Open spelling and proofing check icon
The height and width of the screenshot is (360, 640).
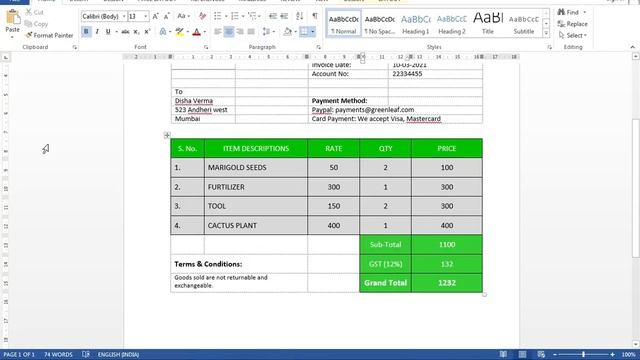[x=86, y=354]
